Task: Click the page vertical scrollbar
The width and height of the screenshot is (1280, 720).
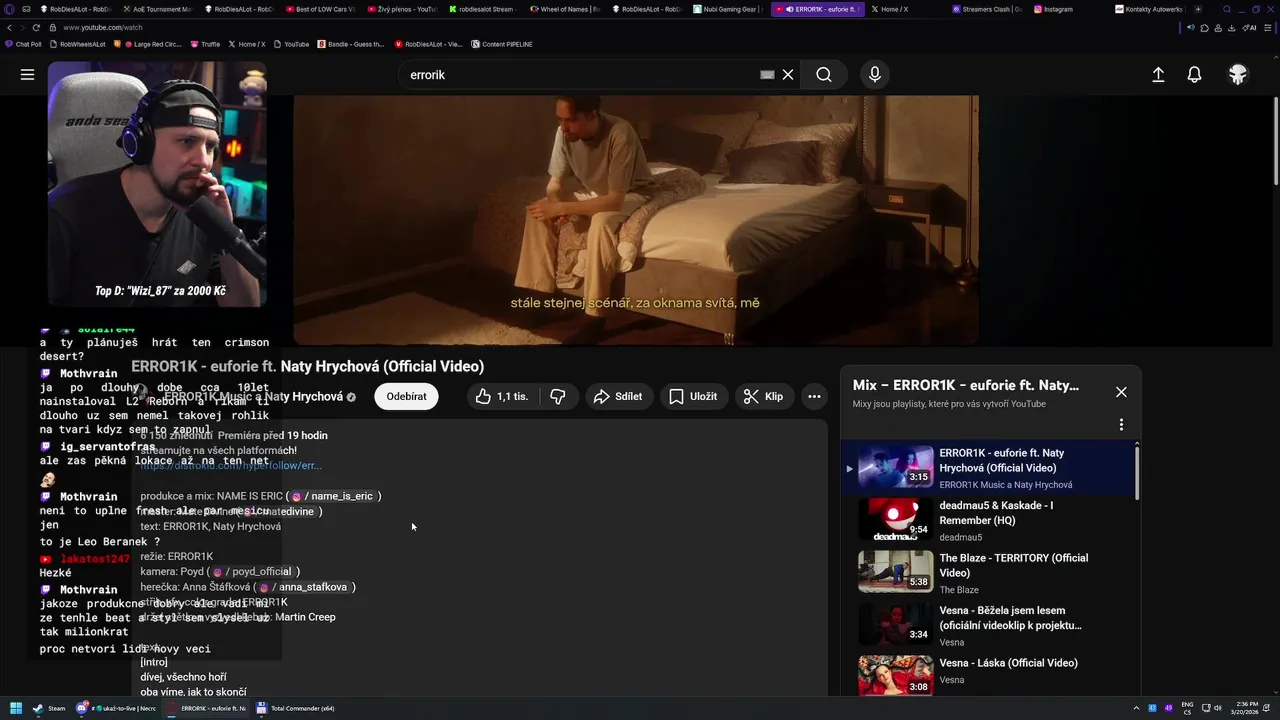Action: 1275,140
